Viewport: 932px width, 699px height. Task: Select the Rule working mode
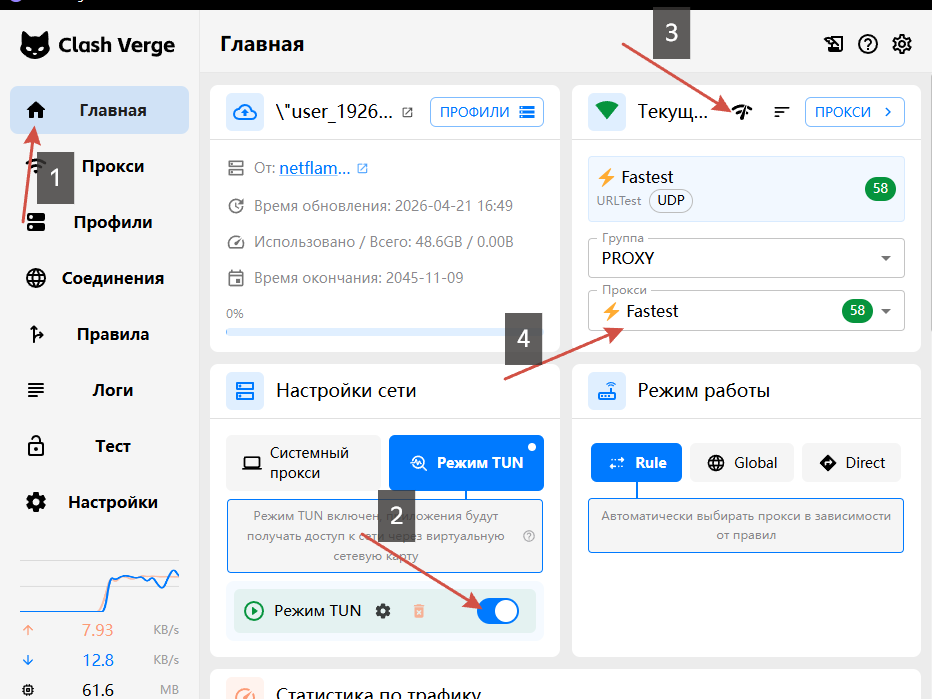click(636, 462)
